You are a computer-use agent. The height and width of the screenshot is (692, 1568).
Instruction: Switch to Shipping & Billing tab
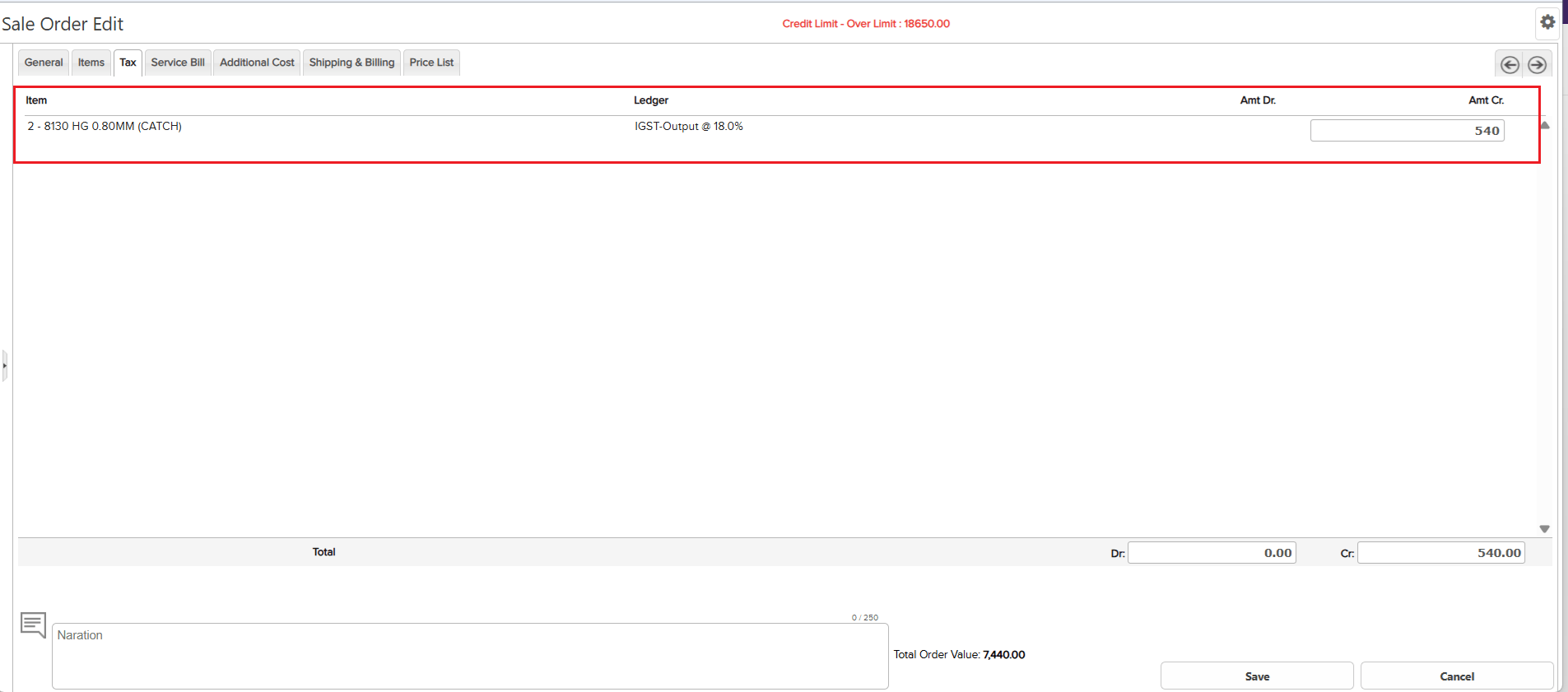(x=351, y=63)
